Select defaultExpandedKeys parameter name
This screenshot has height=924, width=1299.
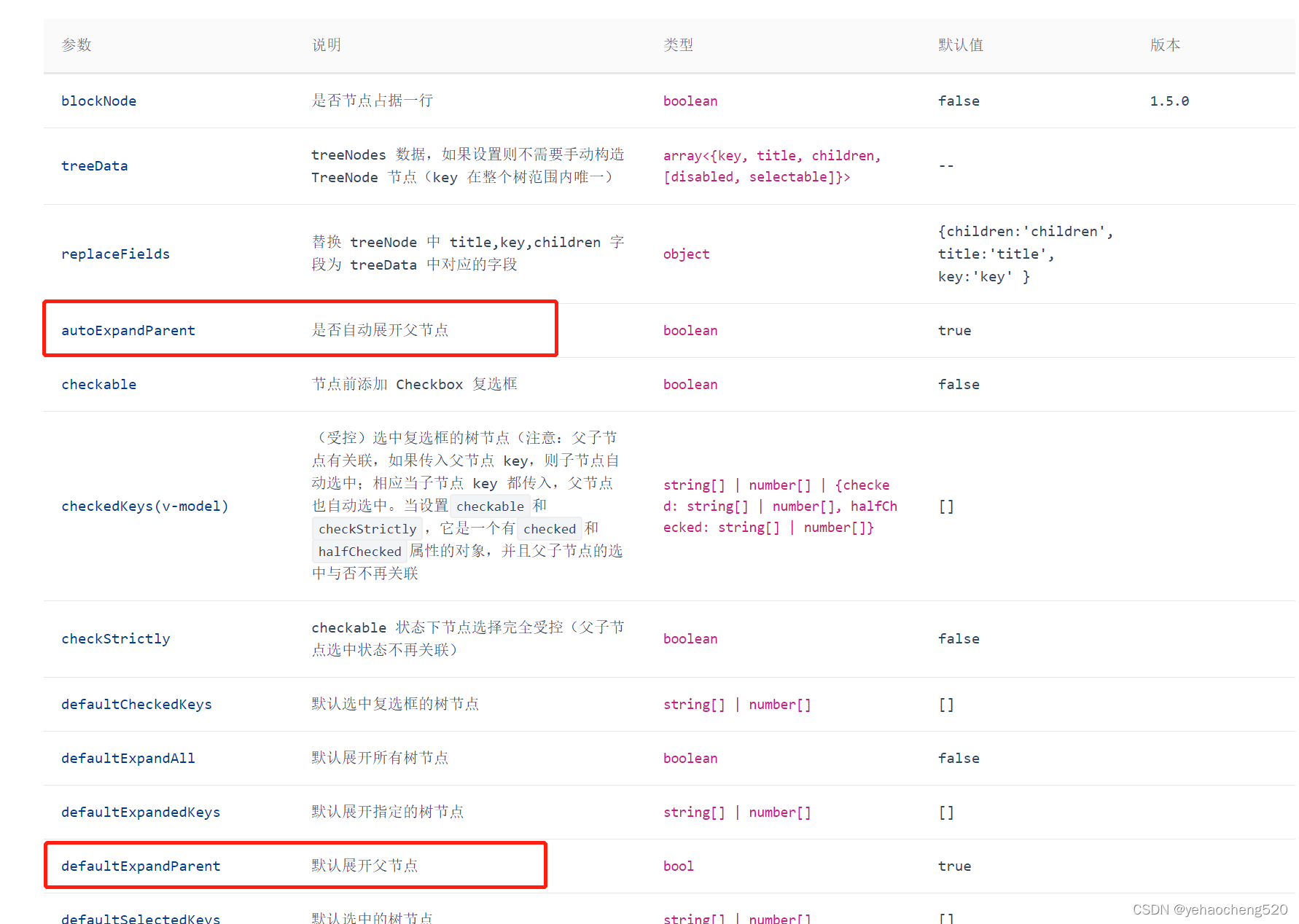pos(141,812)
